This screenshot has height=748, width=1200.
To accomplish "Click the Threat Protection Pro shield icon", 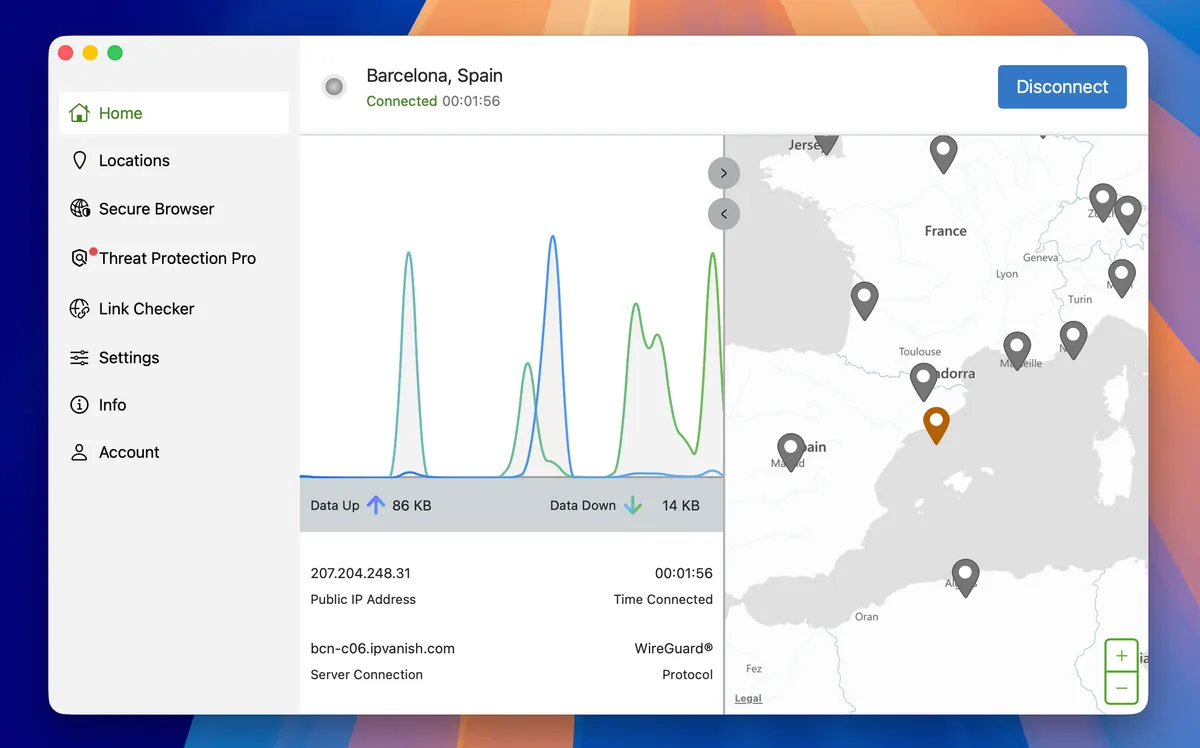I will [80, 258].
